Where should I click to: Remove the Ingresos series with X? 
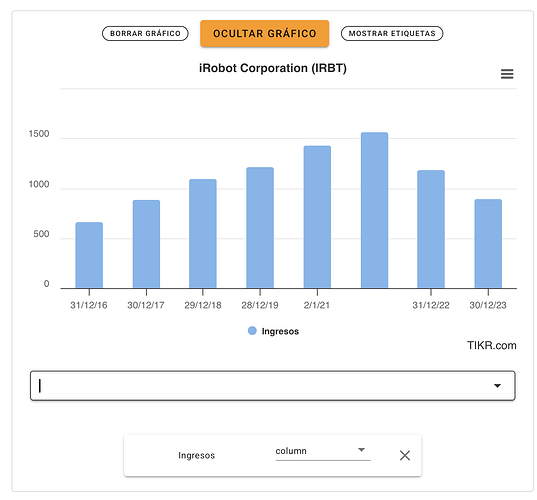(x=405, y=455)
